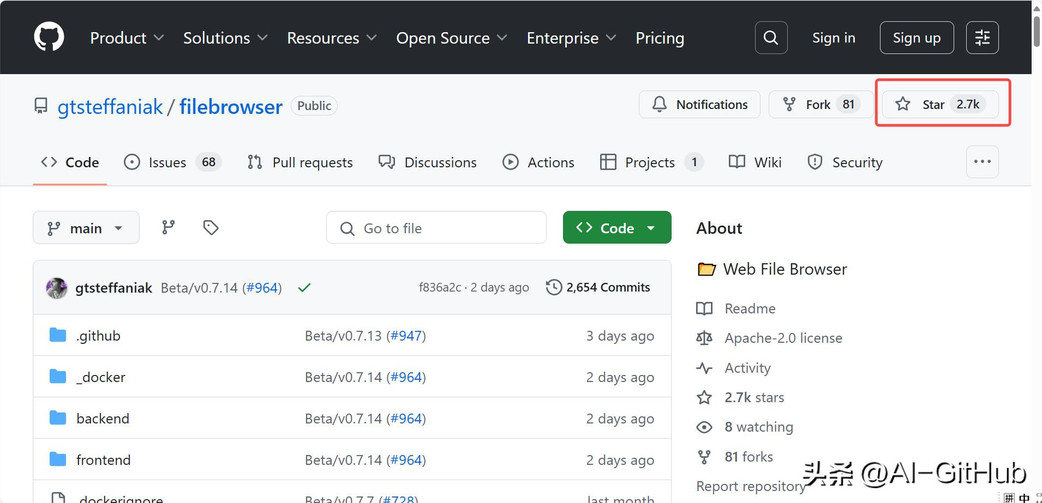The image size is (1042, 503).
Task: Switch to the Issues tab
Action: coord(172,162)
